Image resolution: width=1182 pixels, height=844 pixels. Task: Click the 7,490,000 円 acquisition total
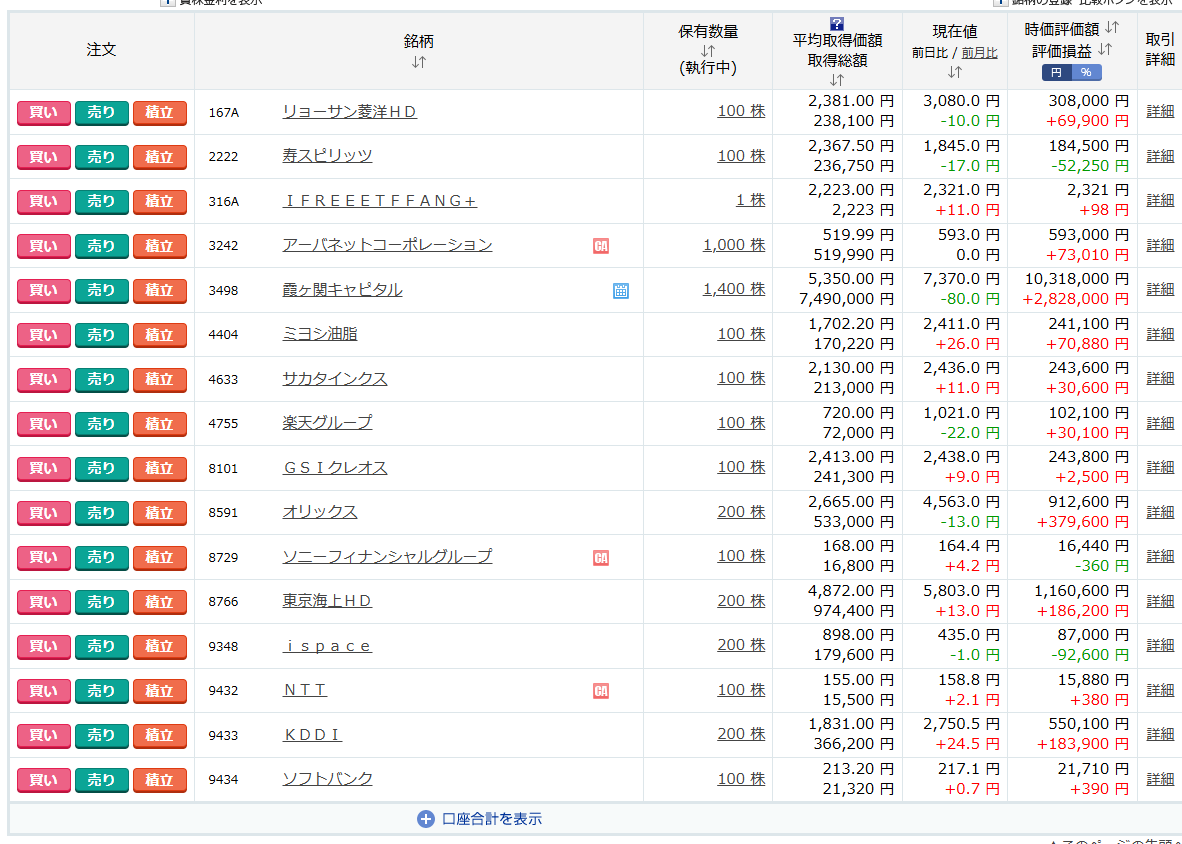tap(847, 299)
